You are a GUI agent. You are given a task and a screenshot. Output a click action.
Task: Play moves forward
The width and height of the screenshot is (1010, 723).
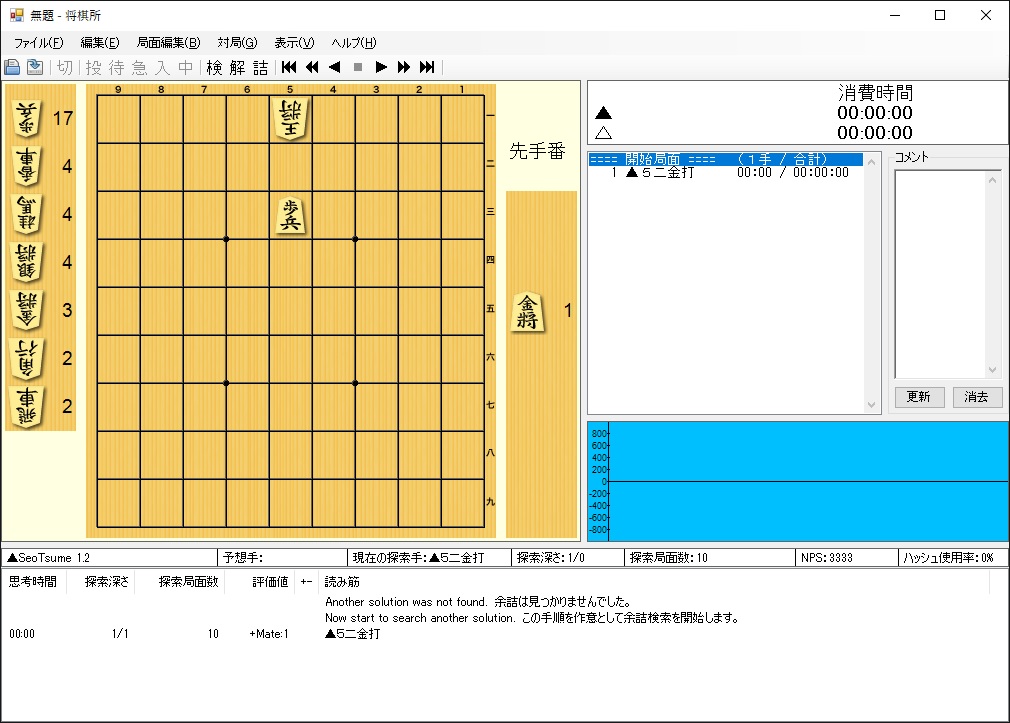click(381, 67)
